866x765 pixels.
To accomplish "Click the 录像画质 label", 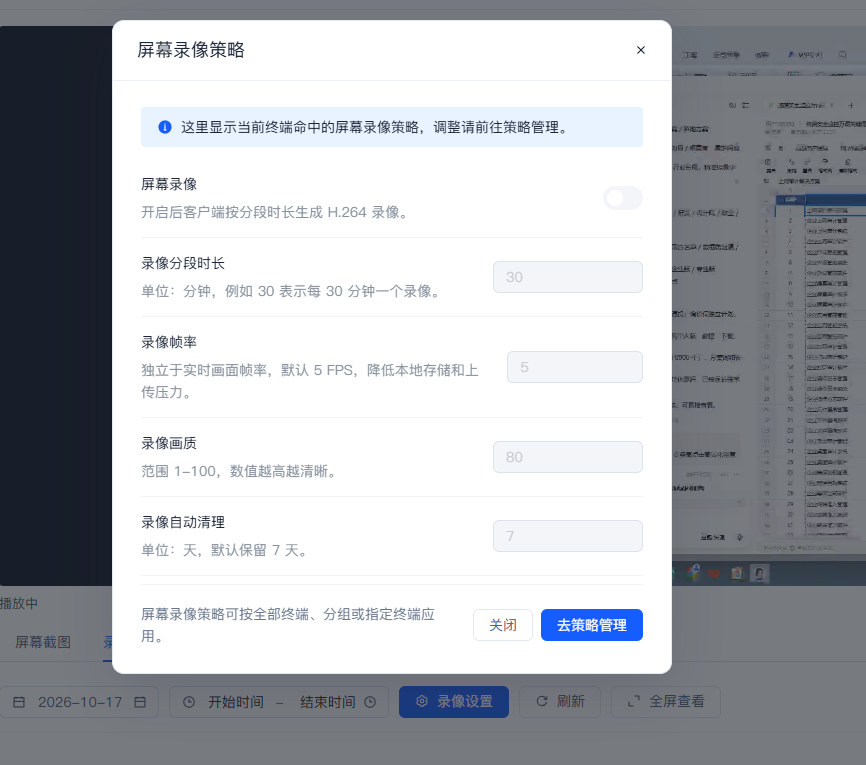I will (x=169, y=444).
